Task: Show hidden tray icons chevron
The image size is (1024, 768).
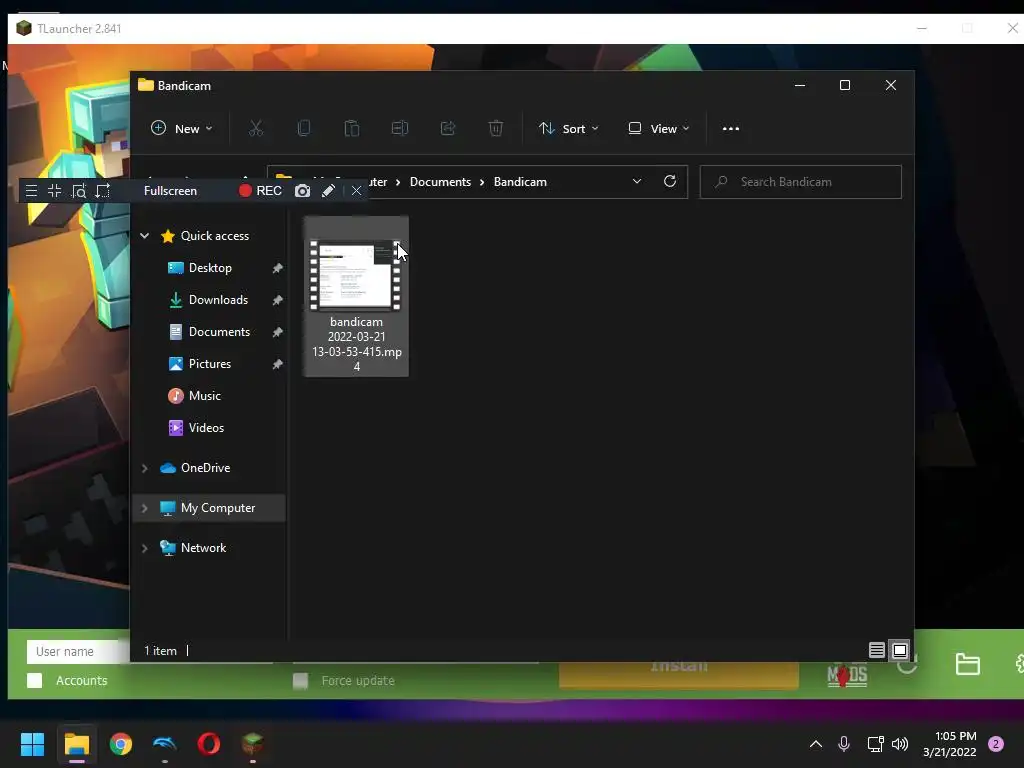Action: pos(816,744)
